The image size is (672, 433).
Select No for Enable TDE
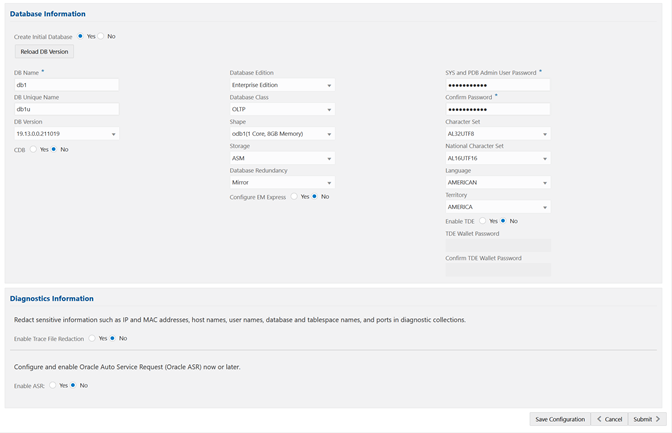pyautogui.click(x=503, y=221)
